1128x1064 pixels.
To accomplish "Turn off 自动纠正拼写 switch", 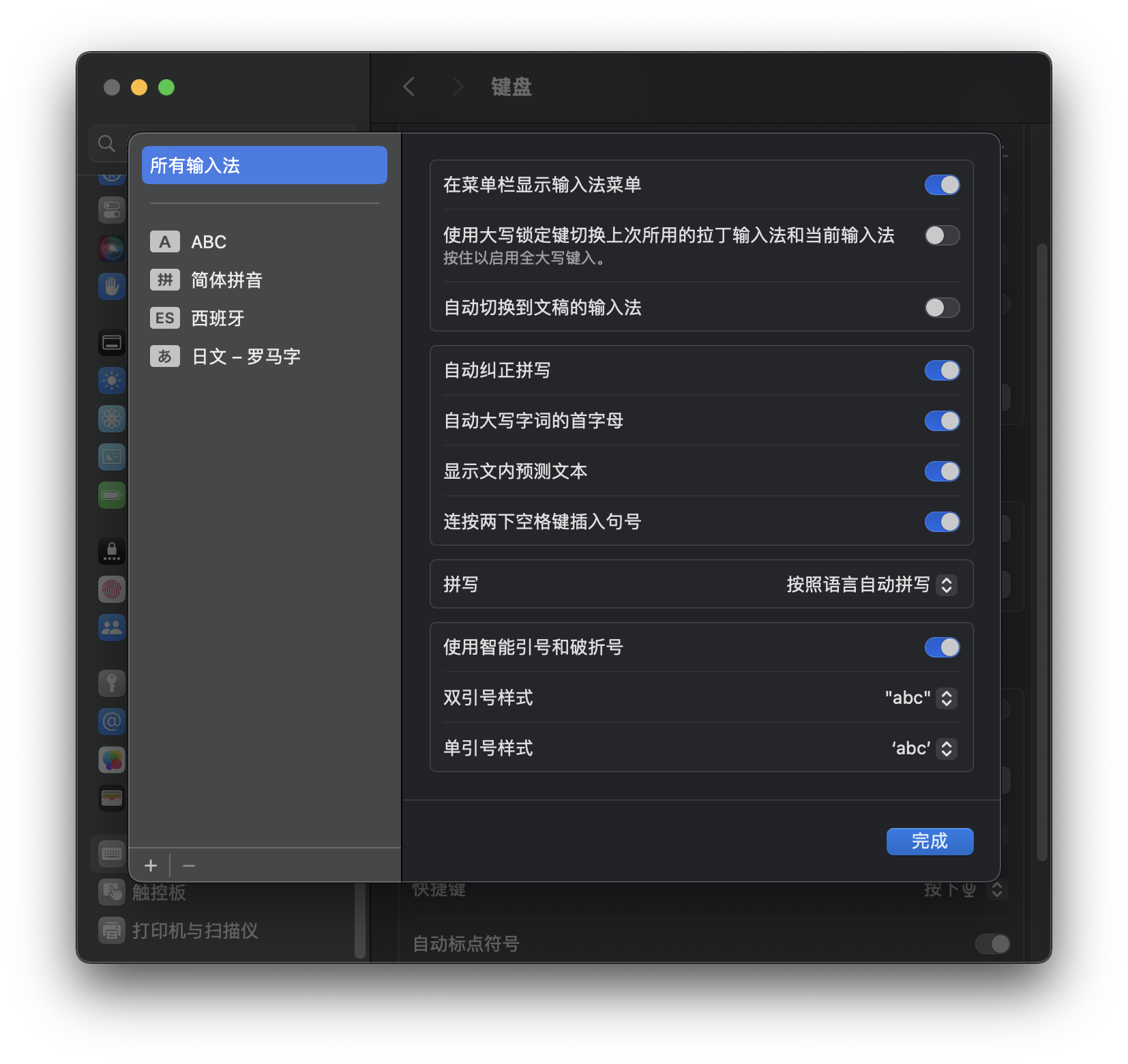I will tap(942, 370).
